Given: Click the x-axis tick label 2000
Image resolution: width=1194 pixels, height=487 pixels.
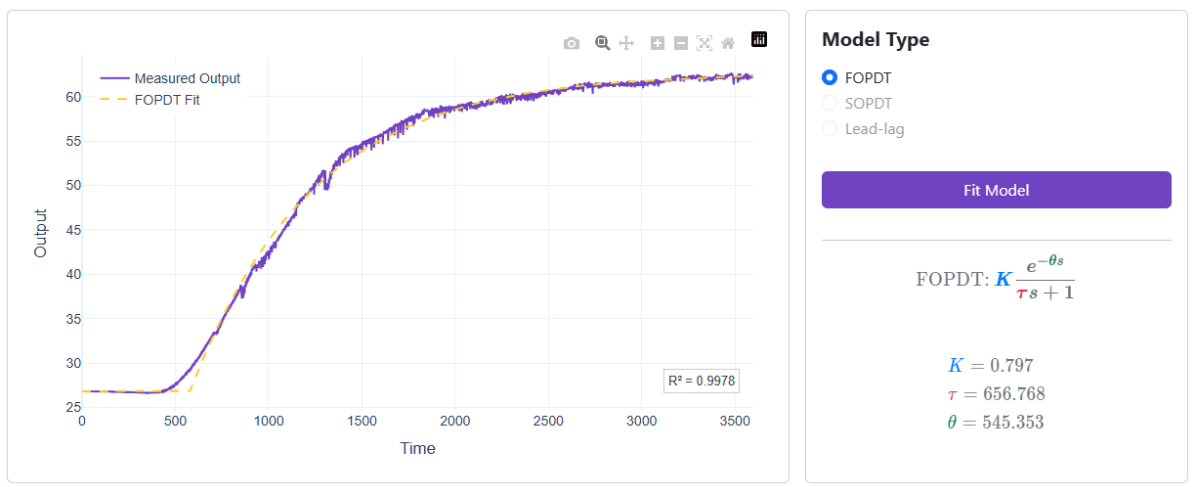Looking at the screenshot, I should click(455, 421).
